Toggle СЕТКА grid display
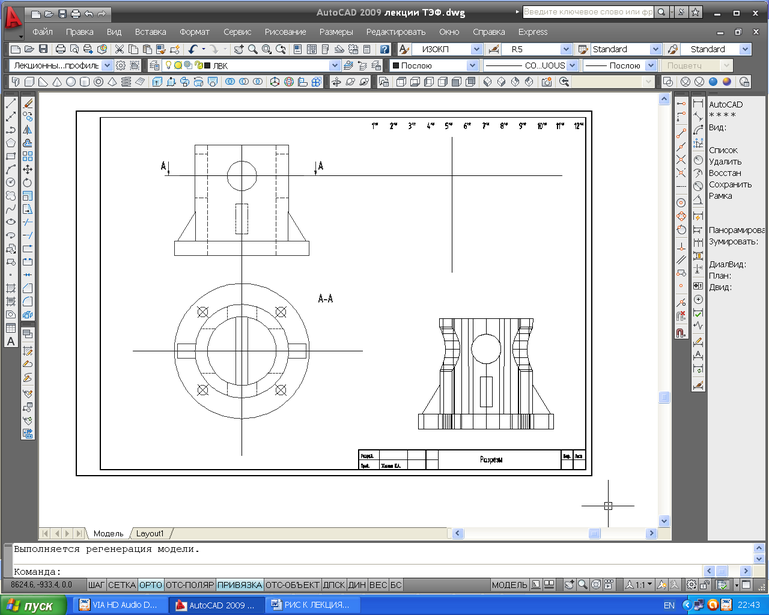This screenshot has height=615, width=769. click(122, 584)
